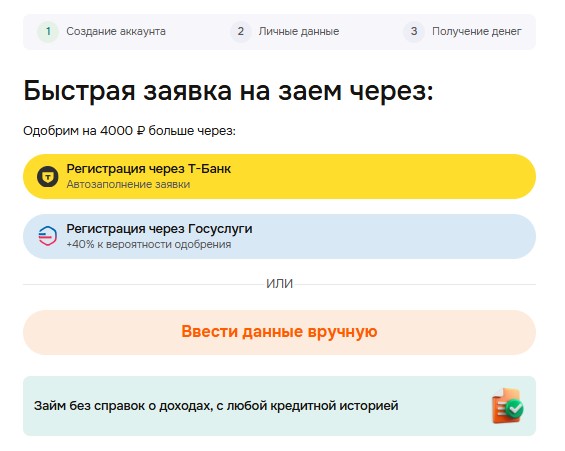Select the Получение денег step label
This screenshot has width=565, height=451.
477,31
